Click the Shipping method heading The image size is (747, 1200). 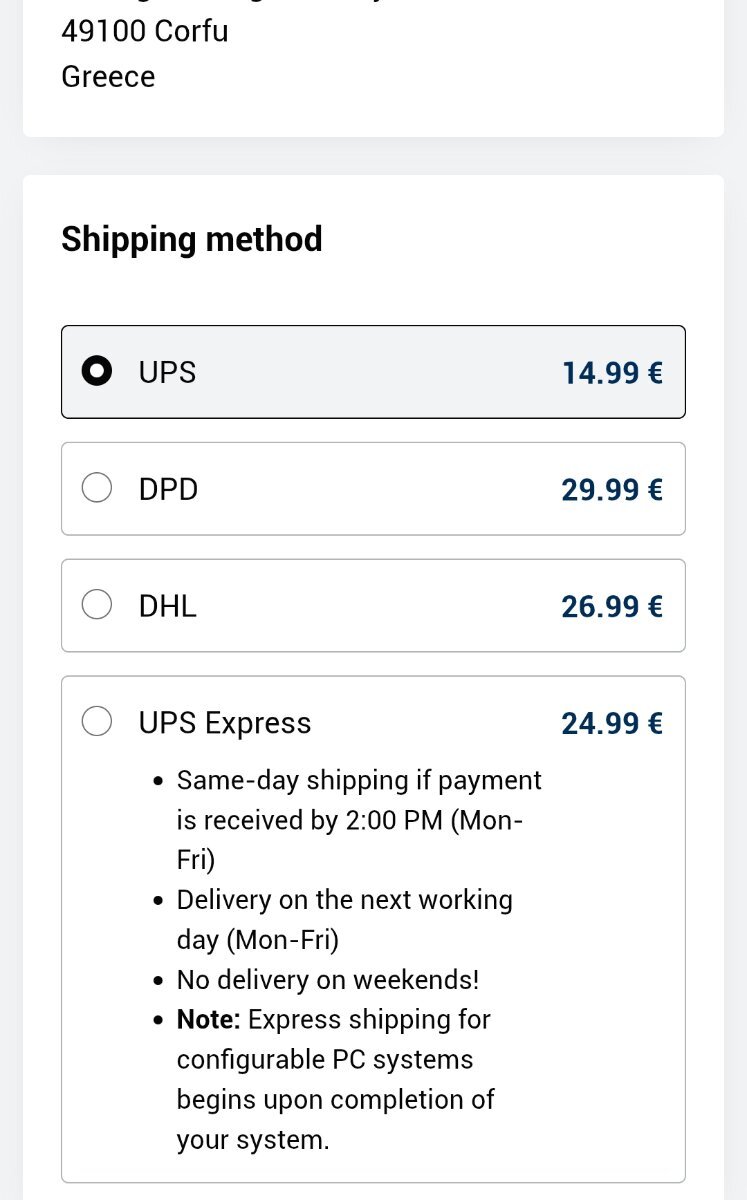pos(192,240)
